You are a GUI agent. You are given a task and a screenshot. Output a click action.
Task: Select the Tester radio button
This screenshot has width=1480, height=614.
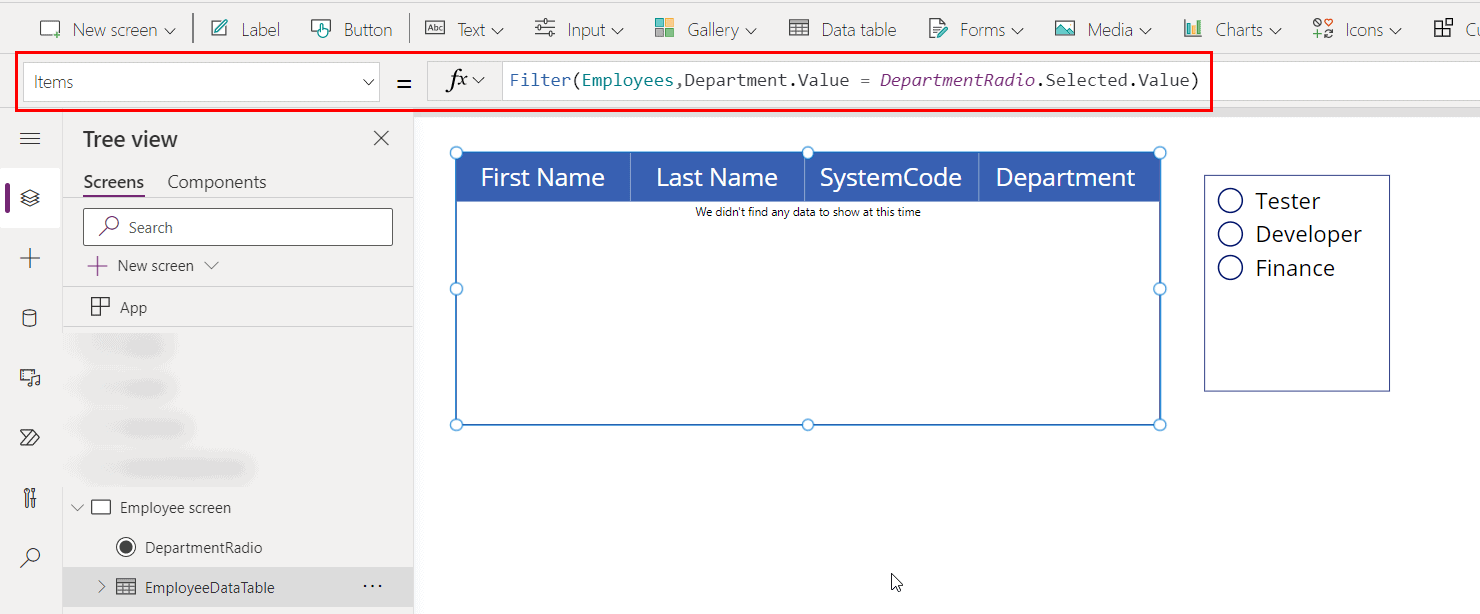click(x=1230, y=200)
